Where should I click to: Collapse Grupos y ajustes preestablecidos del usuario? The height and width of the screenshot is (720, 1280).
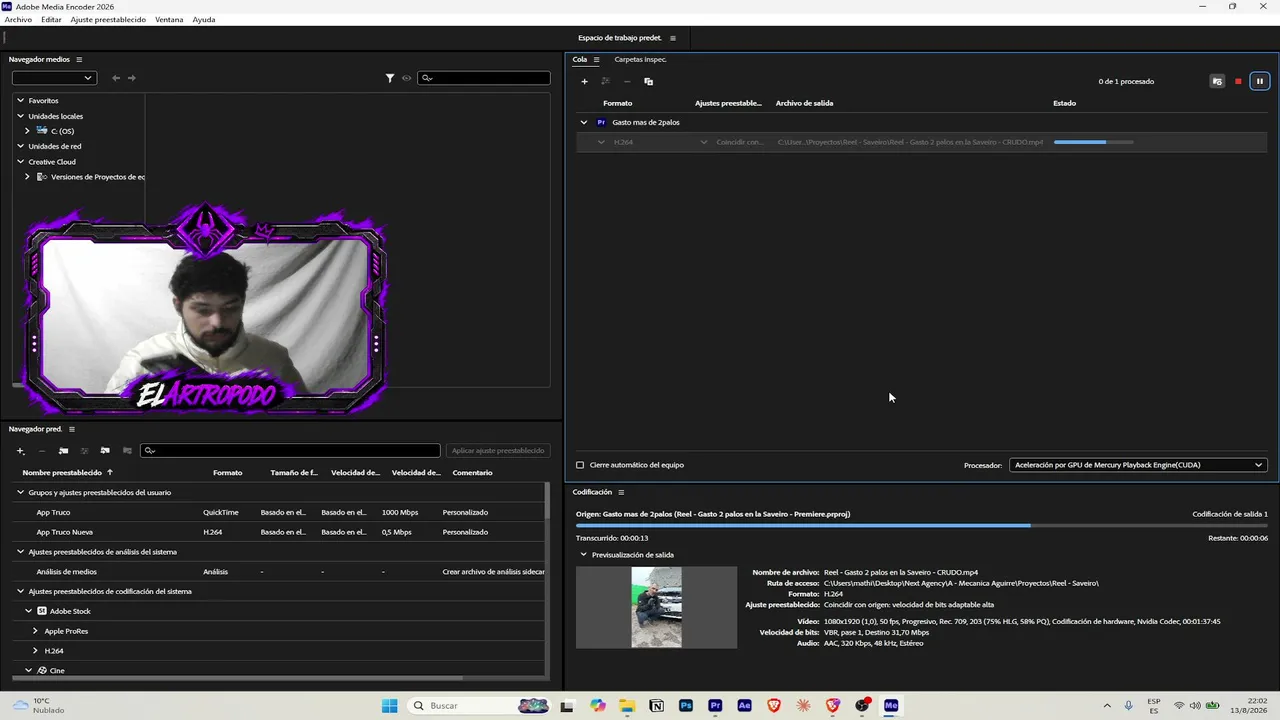point(20,493)
